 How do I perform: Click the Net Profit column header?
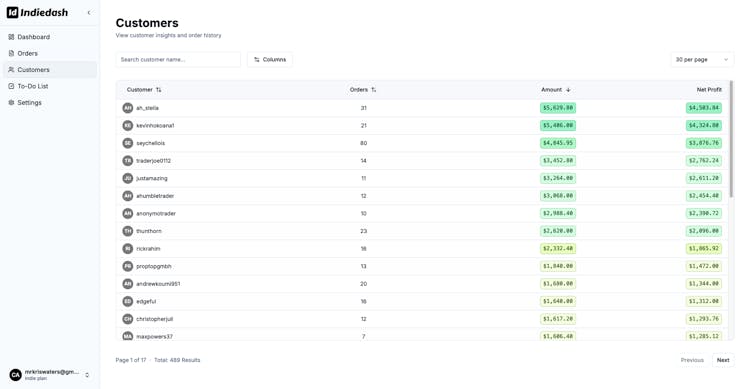tap(709, 90)
